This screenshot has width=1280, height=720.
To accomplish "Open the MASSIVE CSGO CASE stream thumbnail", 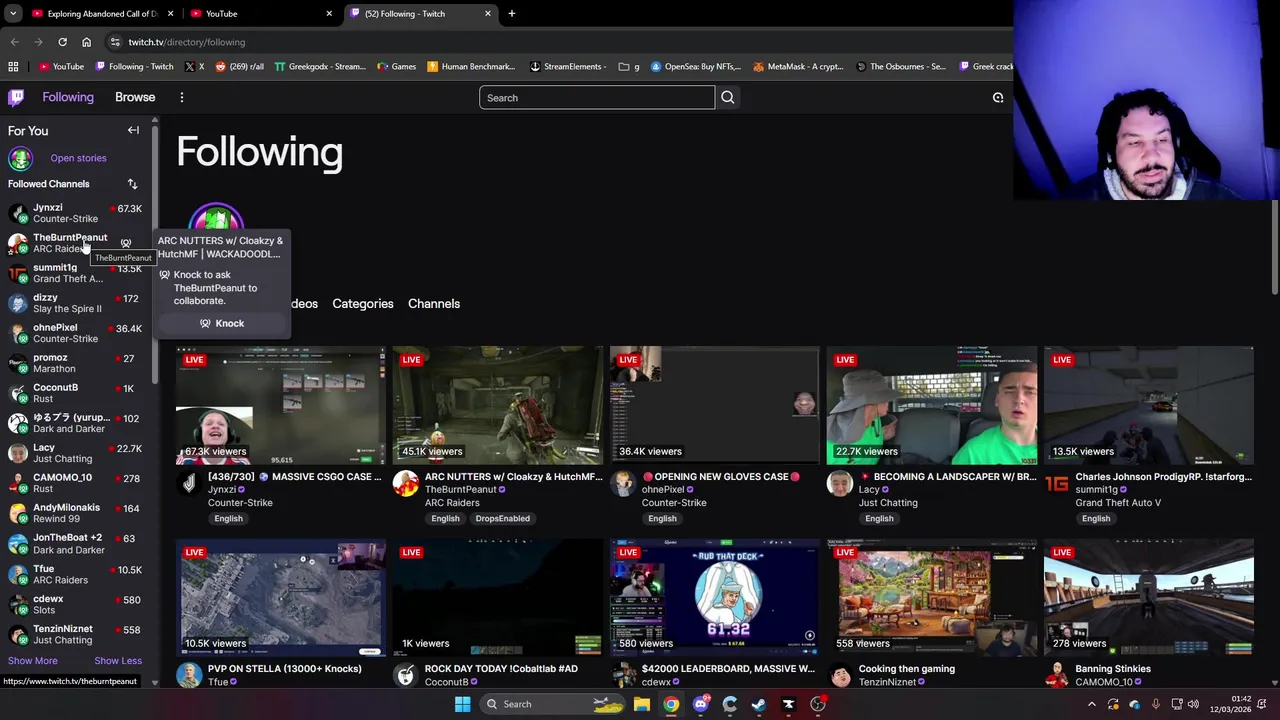I will tap(281, 405).
